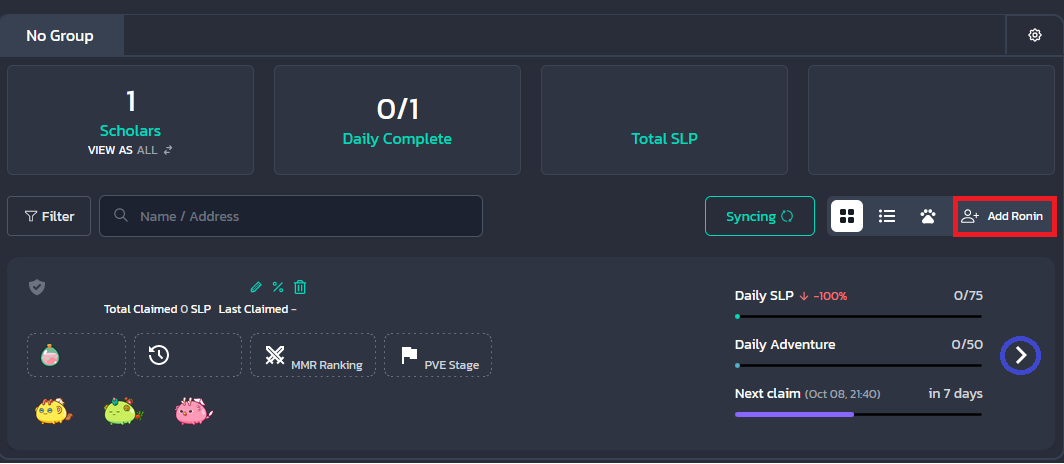Click the Last Claimed text

click(x=258, y=309)
